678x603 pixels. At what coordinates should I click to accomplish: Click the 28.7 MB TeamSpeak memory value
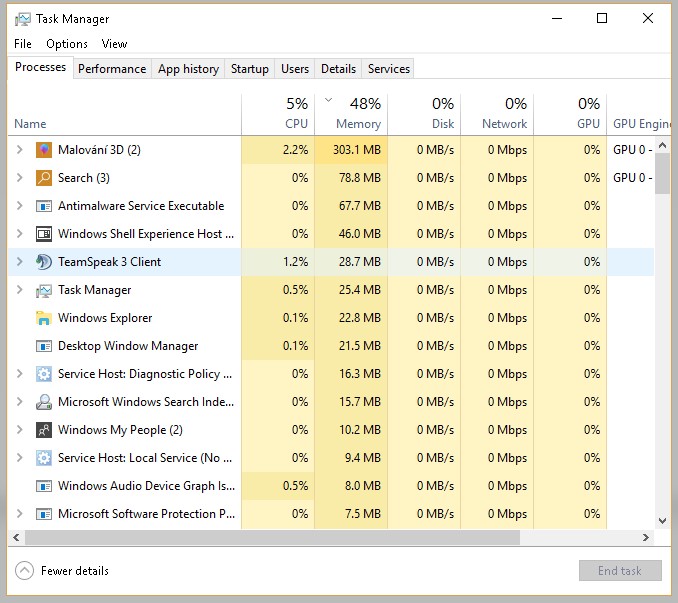click(x=360, y=262)
